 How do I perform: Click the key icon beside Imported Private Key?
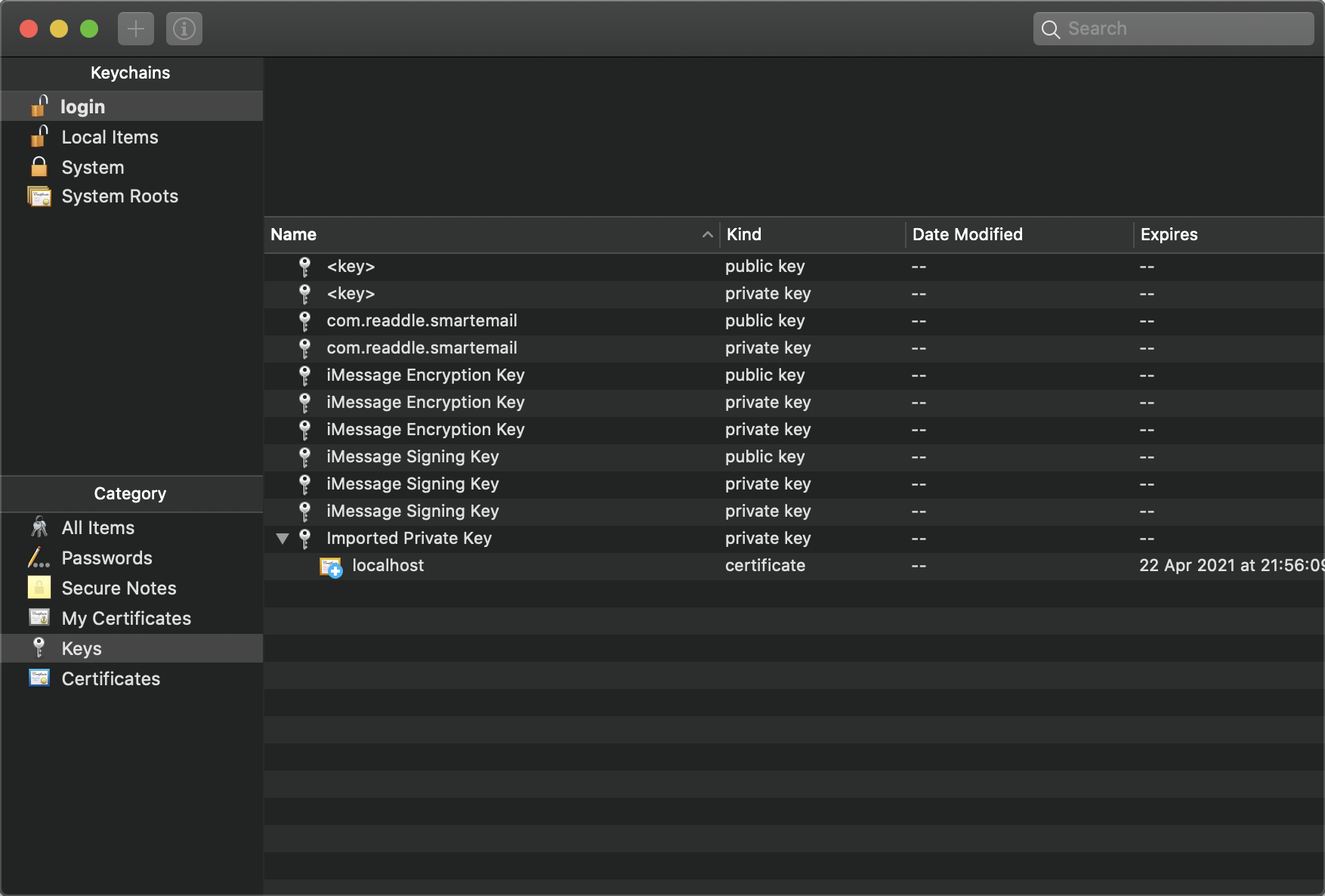pos(305,539)
